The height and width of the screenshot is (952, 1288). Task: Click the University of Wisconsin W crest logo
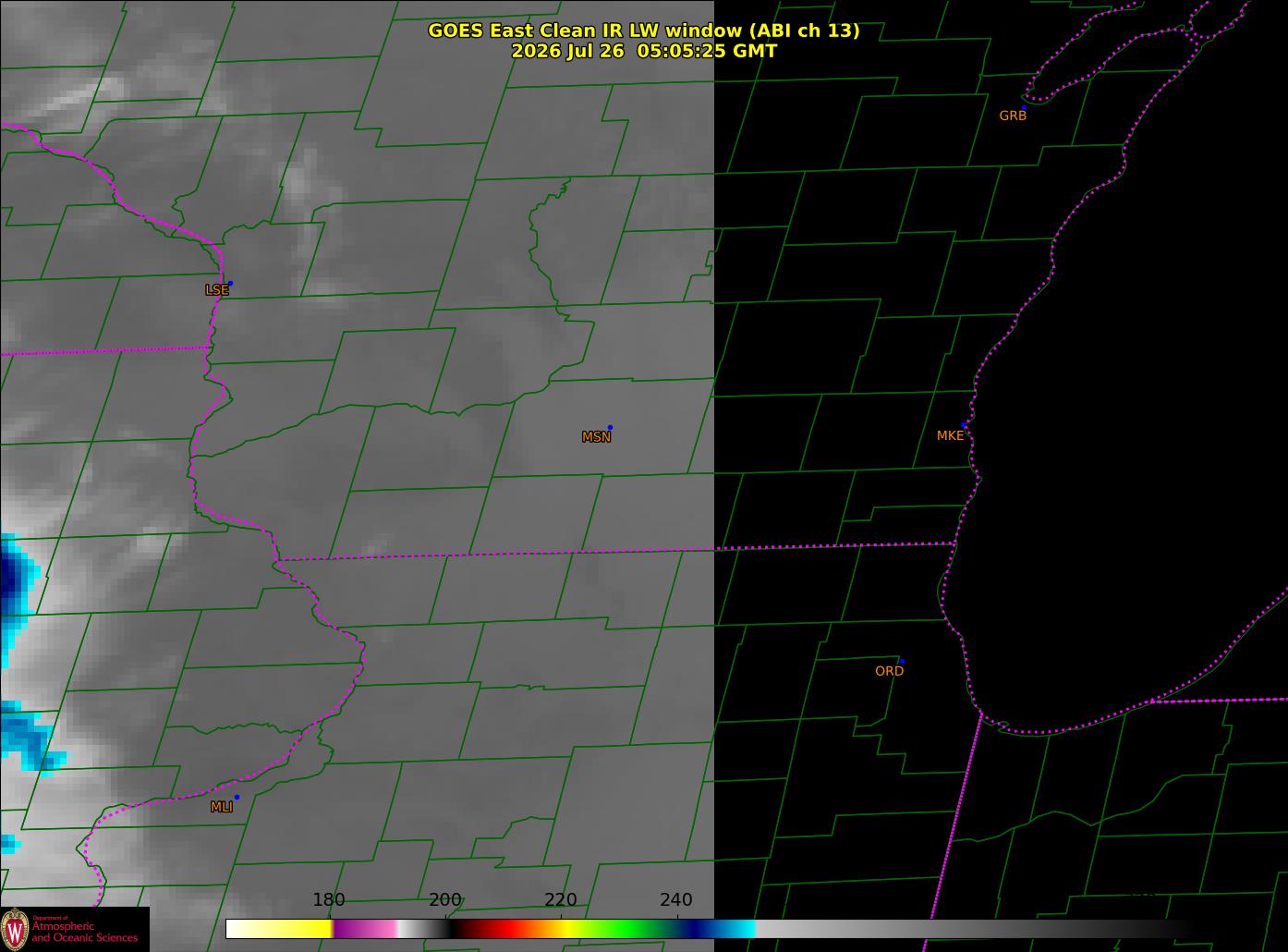pyautogui.click(x=15, y=929)
